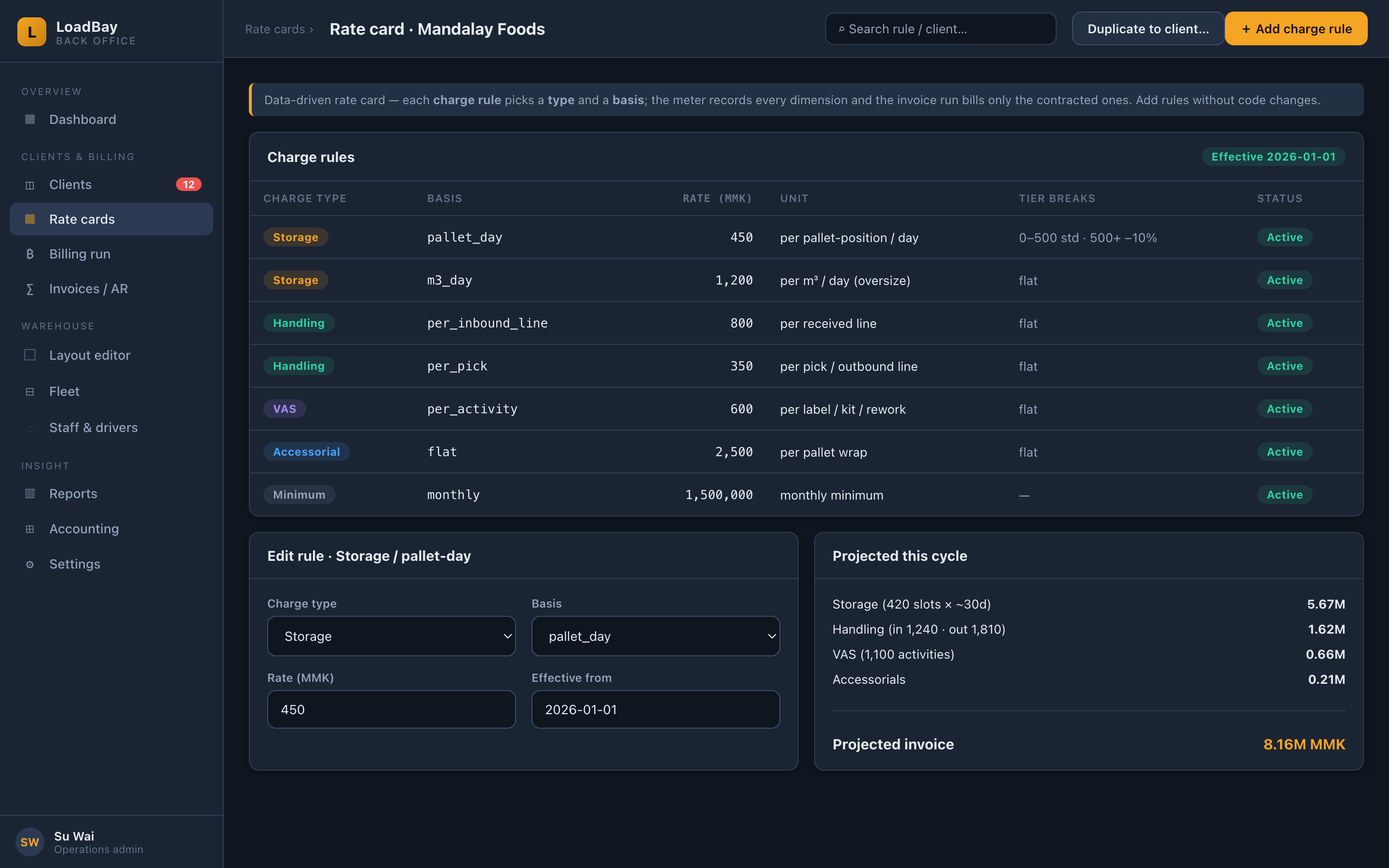Click the Dashboard sidebar icon

coord(30,120)
